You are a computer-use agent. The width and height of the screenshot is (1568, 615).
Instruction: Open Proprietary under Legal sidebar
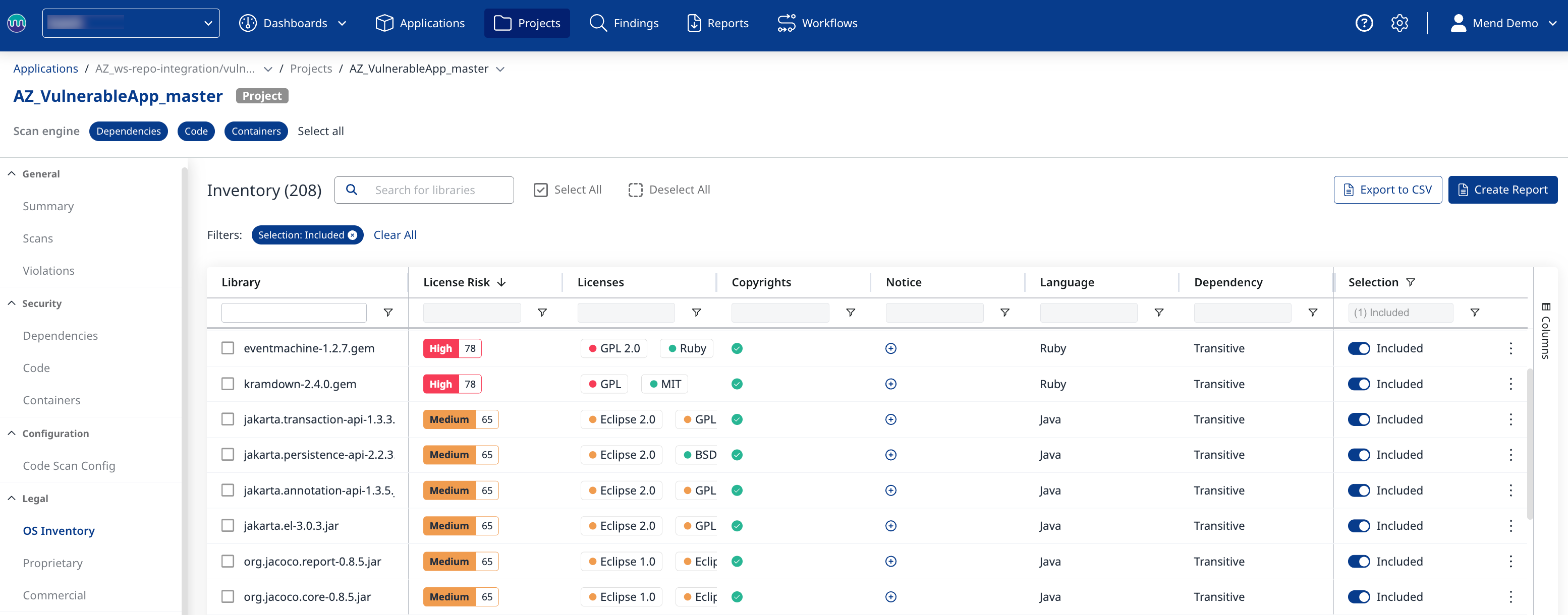point(52,563)
